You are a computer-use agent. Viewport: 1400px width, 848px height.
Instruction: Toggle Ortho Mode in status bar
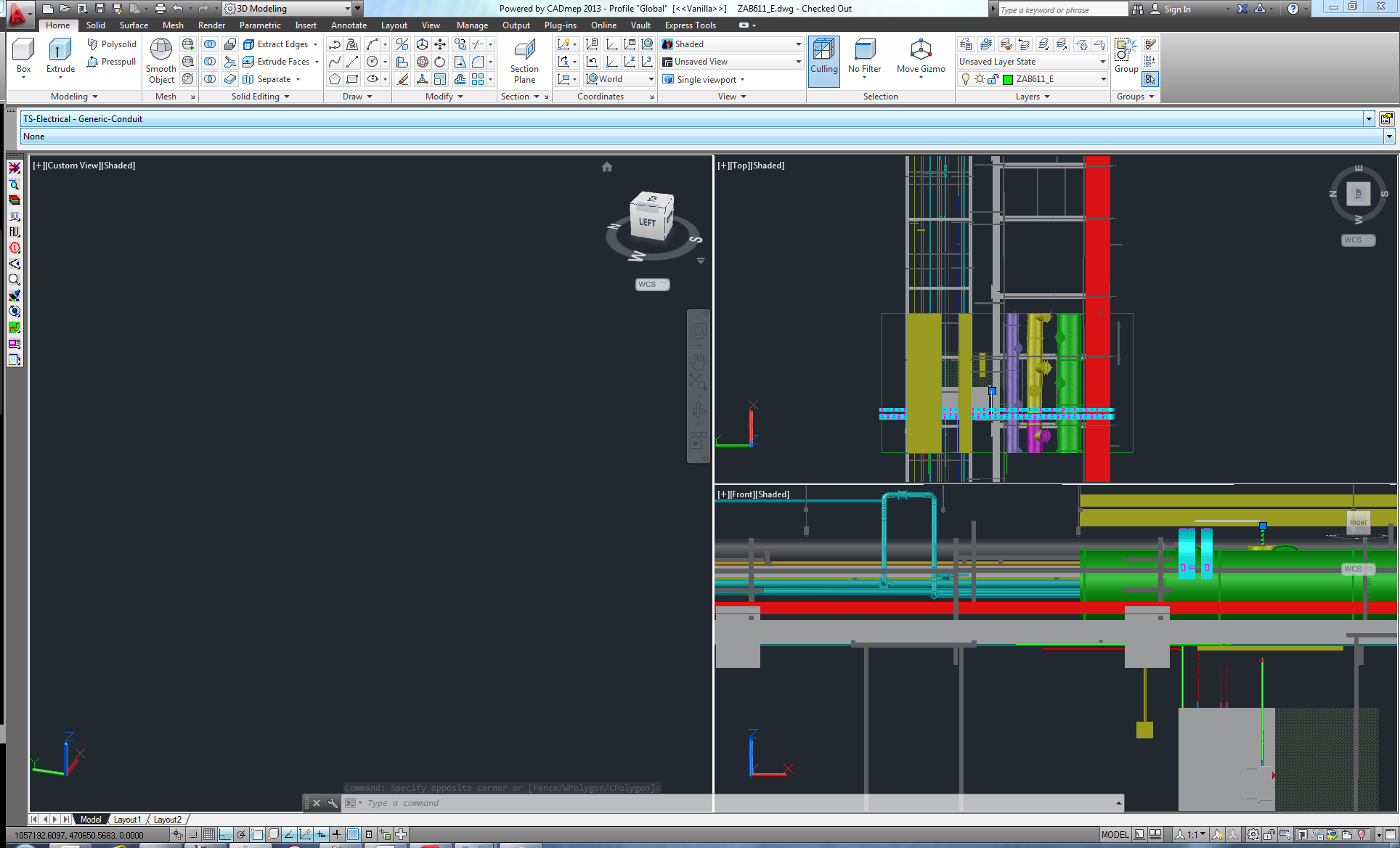pyautogui.click(x=225, y=835)
